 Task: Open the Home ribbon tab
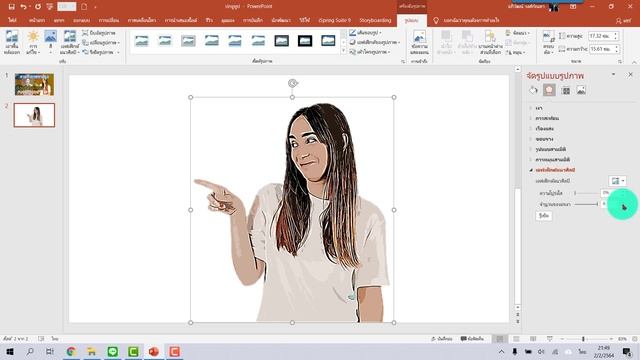click(37, 20)
